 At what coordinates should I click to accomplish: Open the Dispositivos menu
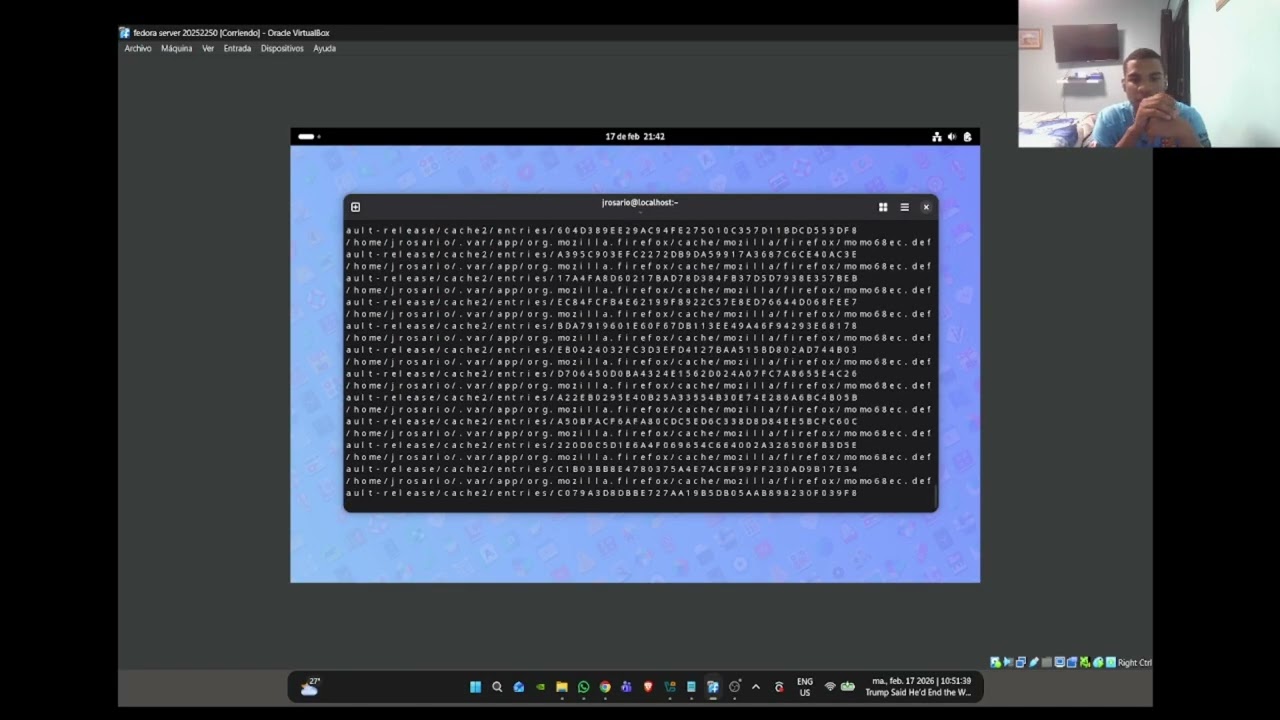tap(282, 48)
